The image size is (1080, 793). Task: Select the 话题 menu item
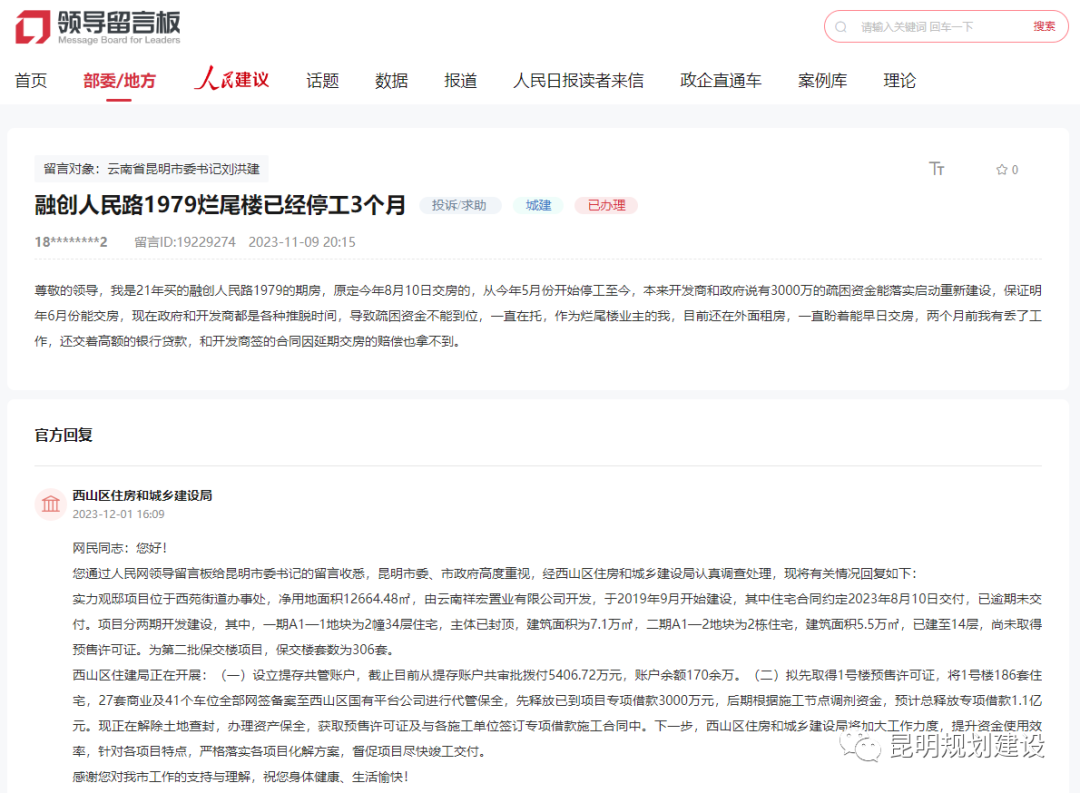tap(322, 80)
